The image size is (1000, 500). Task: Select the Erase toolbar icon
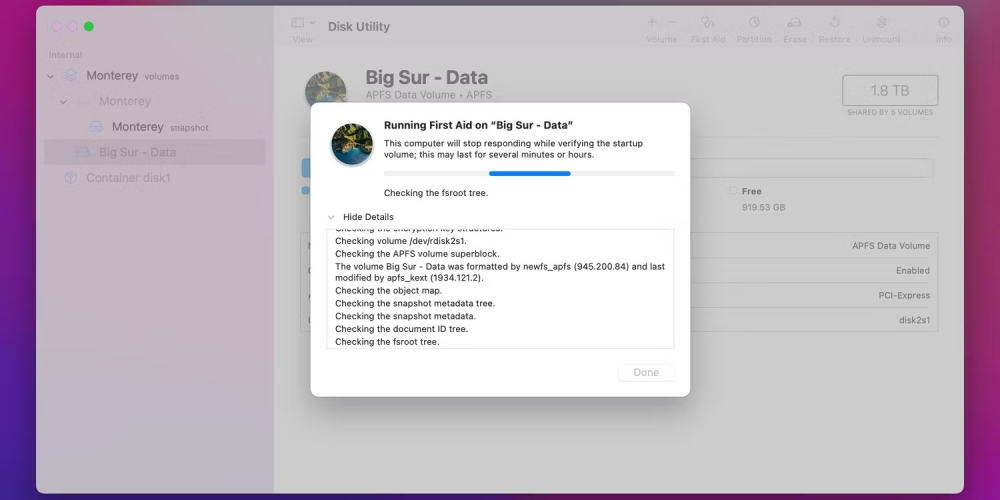coord(794,22)
